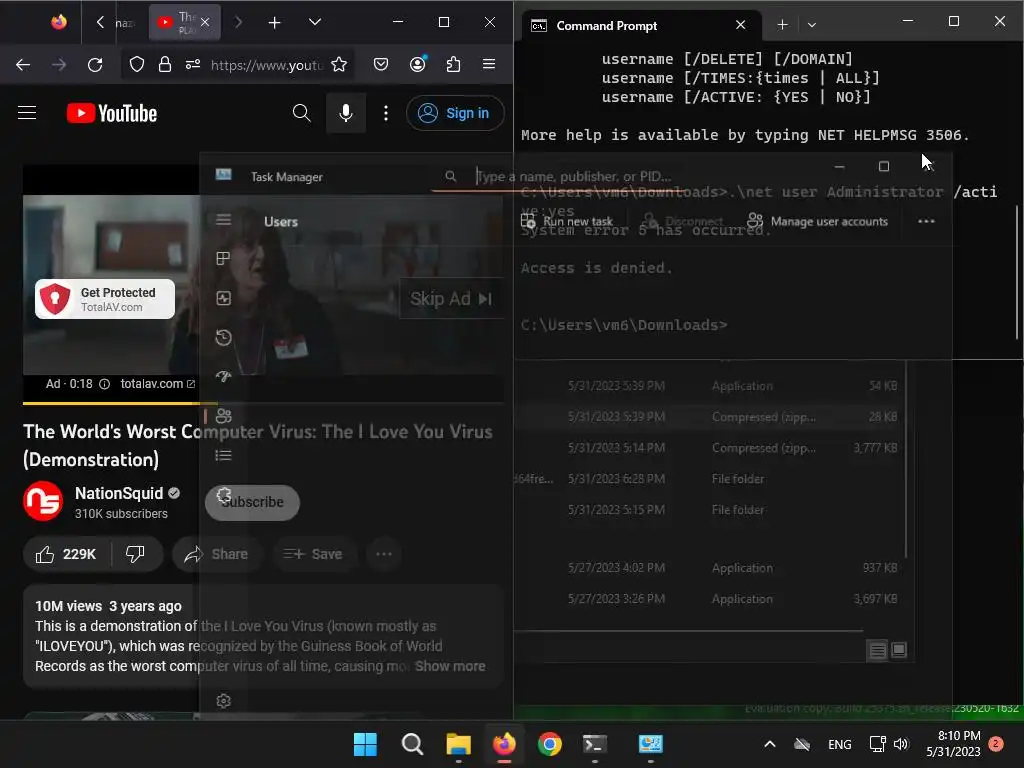The height and width of the screenshot is (768, 1024).
Task: Open Task Manager Details page icon
Action: click(x=223, y=456)
